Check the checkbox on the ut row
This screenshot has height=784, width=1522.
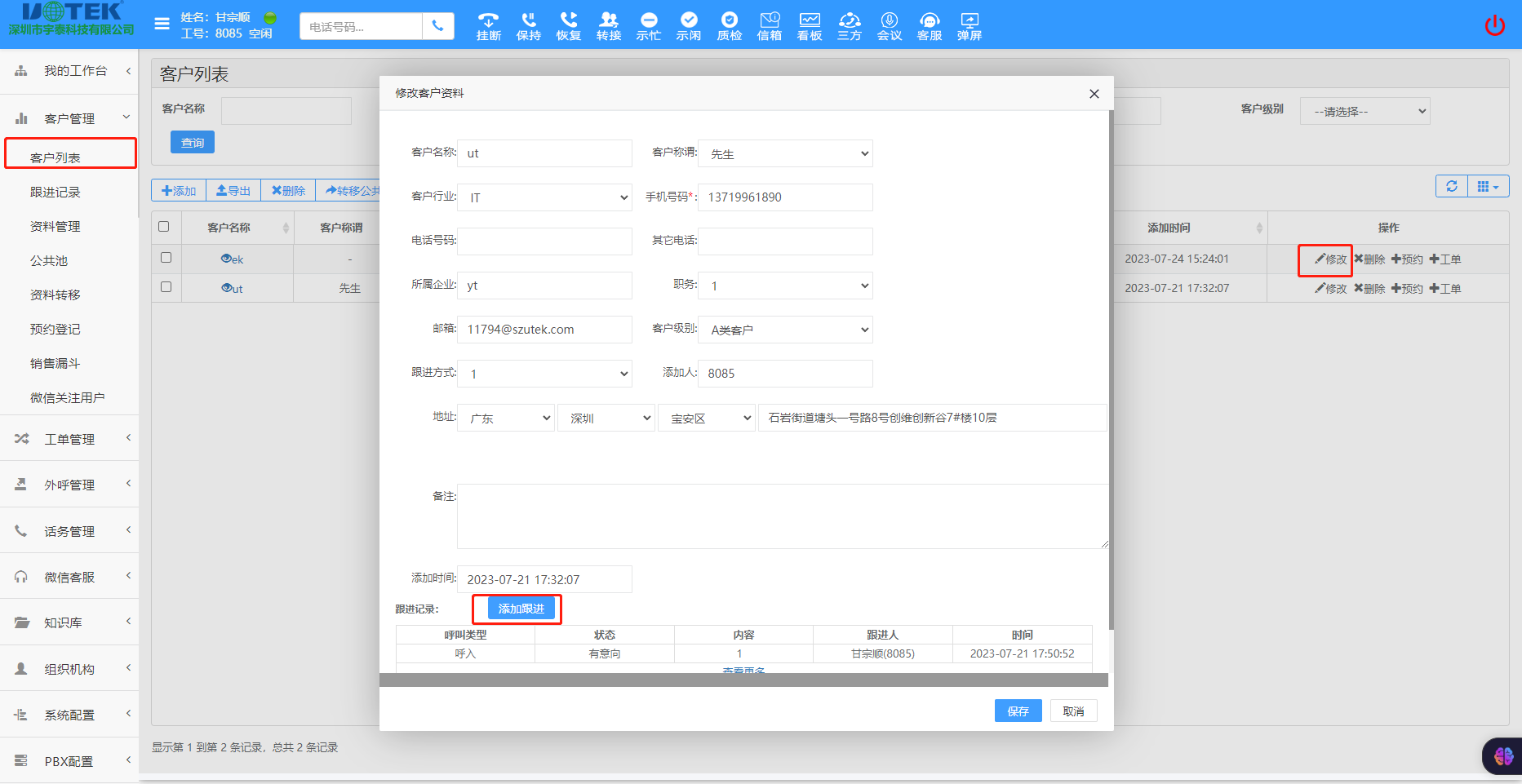point(166,287)
